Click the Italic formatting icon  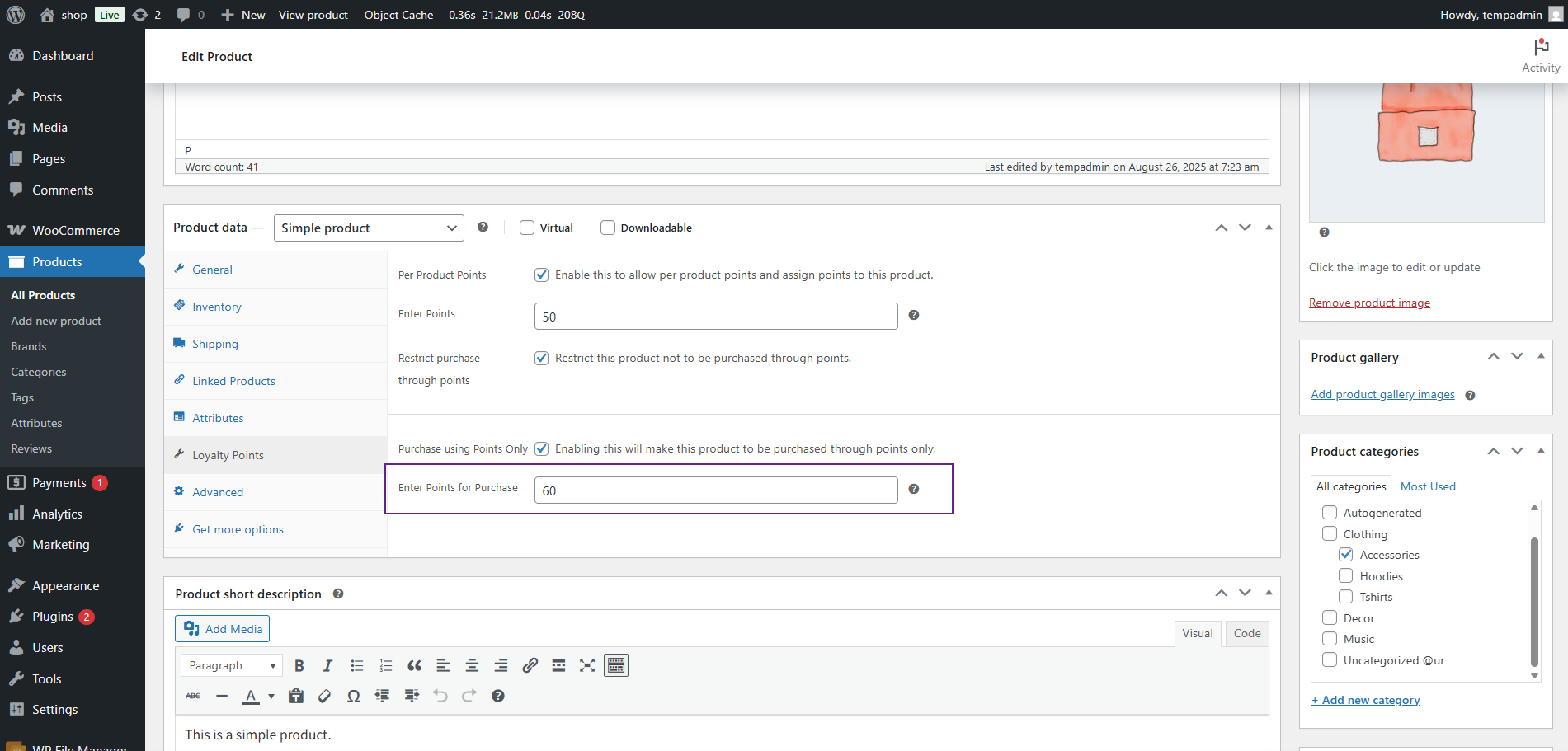tap(327, 666)
